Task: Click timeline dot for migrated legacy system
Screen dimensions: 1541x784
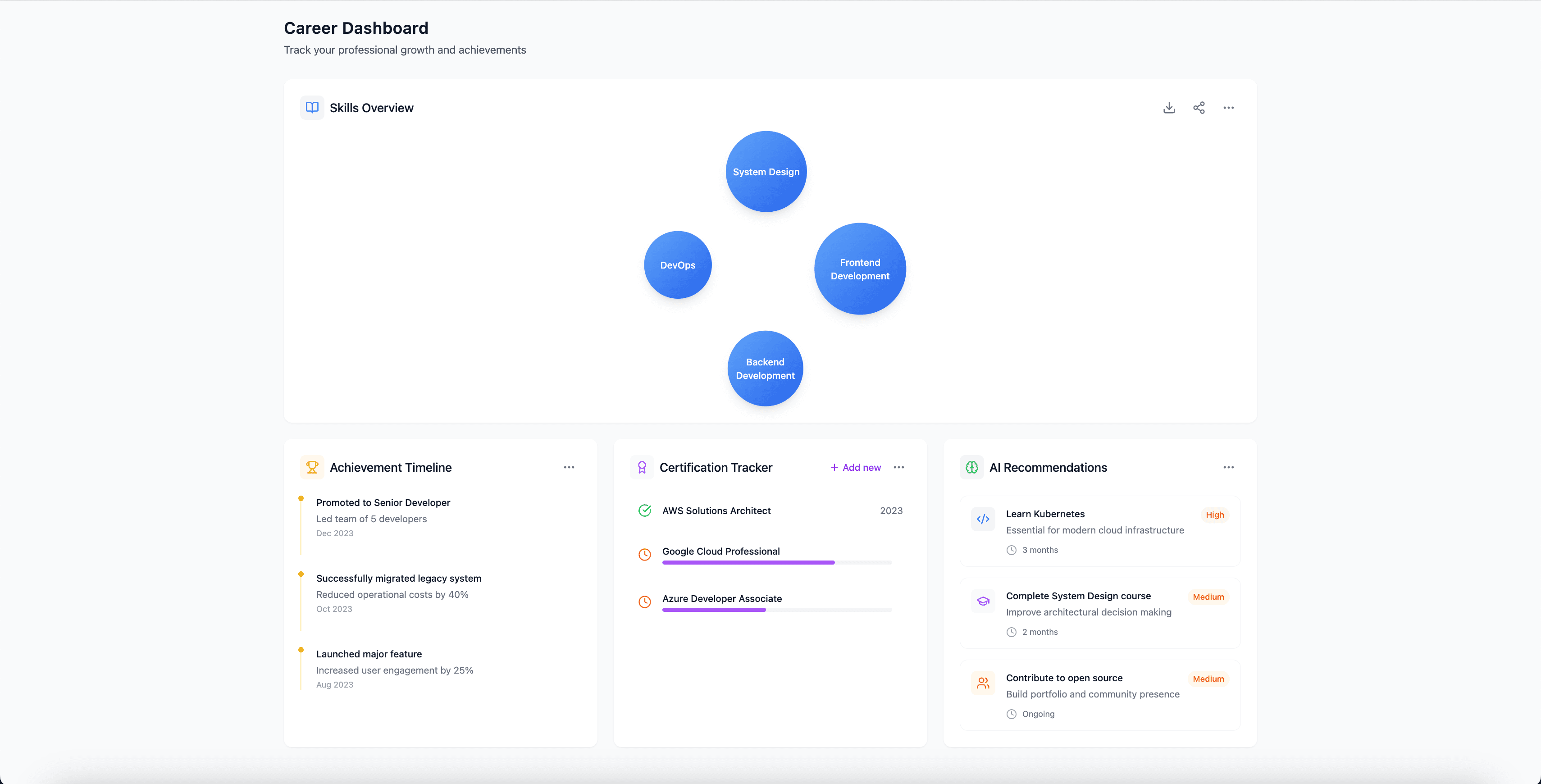Action: click(301, 574)
